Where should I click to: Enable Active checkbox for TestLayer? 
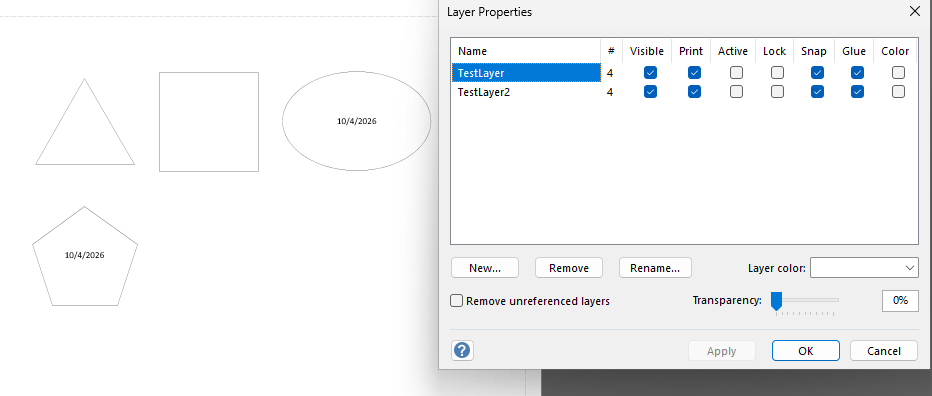click(x=736, y=73)
